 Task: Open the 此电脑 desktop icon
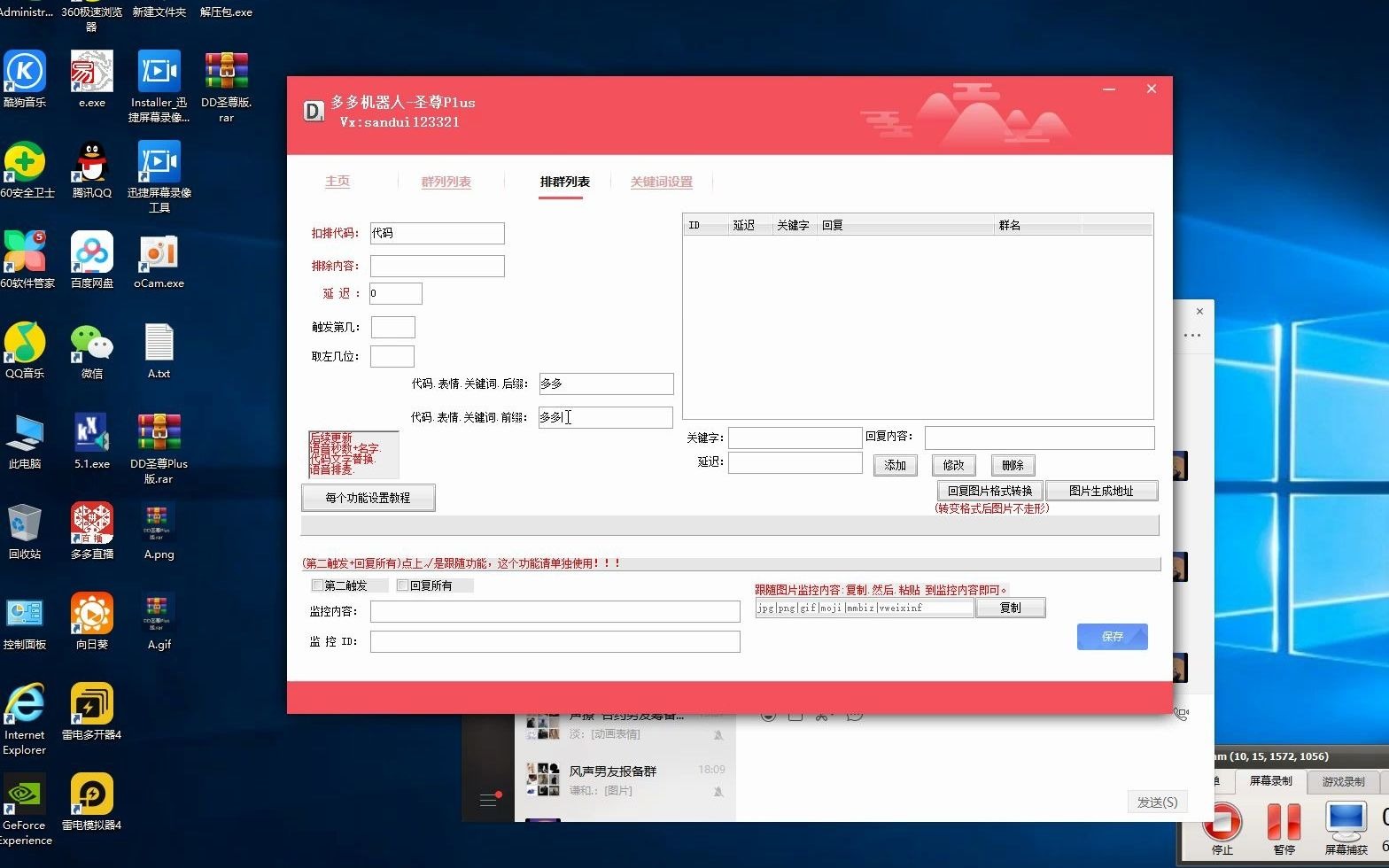(x=25, y=440)
